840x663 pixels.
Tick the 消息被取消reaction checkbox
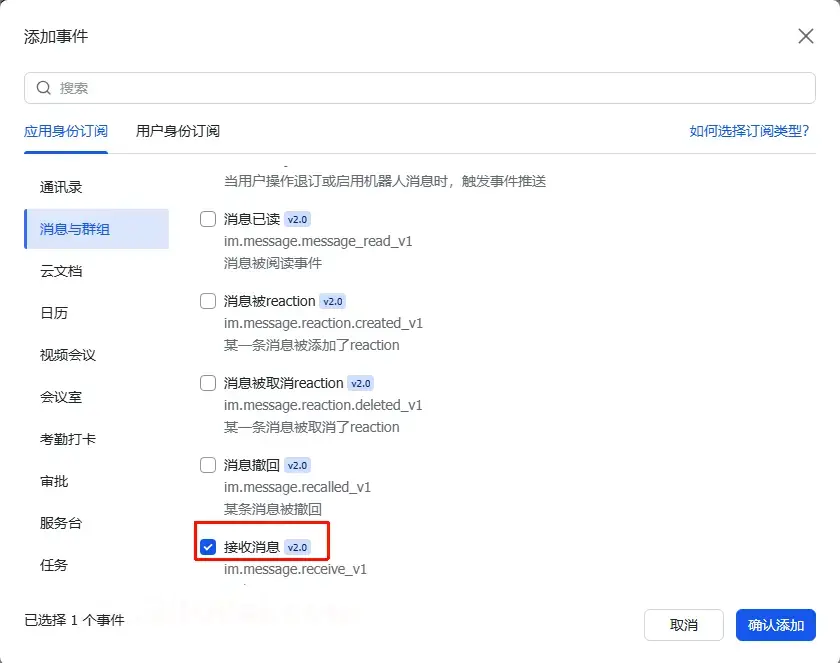(208, 383)
